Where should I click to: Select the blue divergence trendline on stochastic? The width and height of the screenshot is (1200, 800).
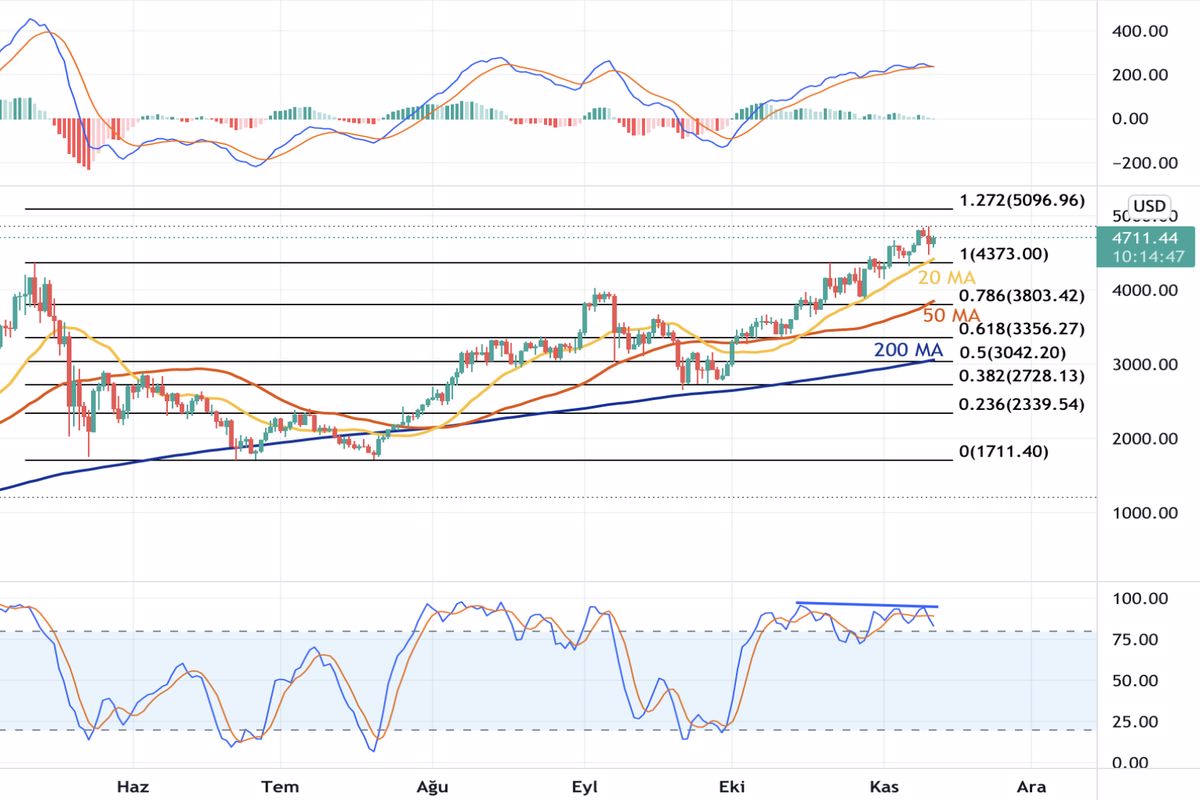(x=865, y=606)
